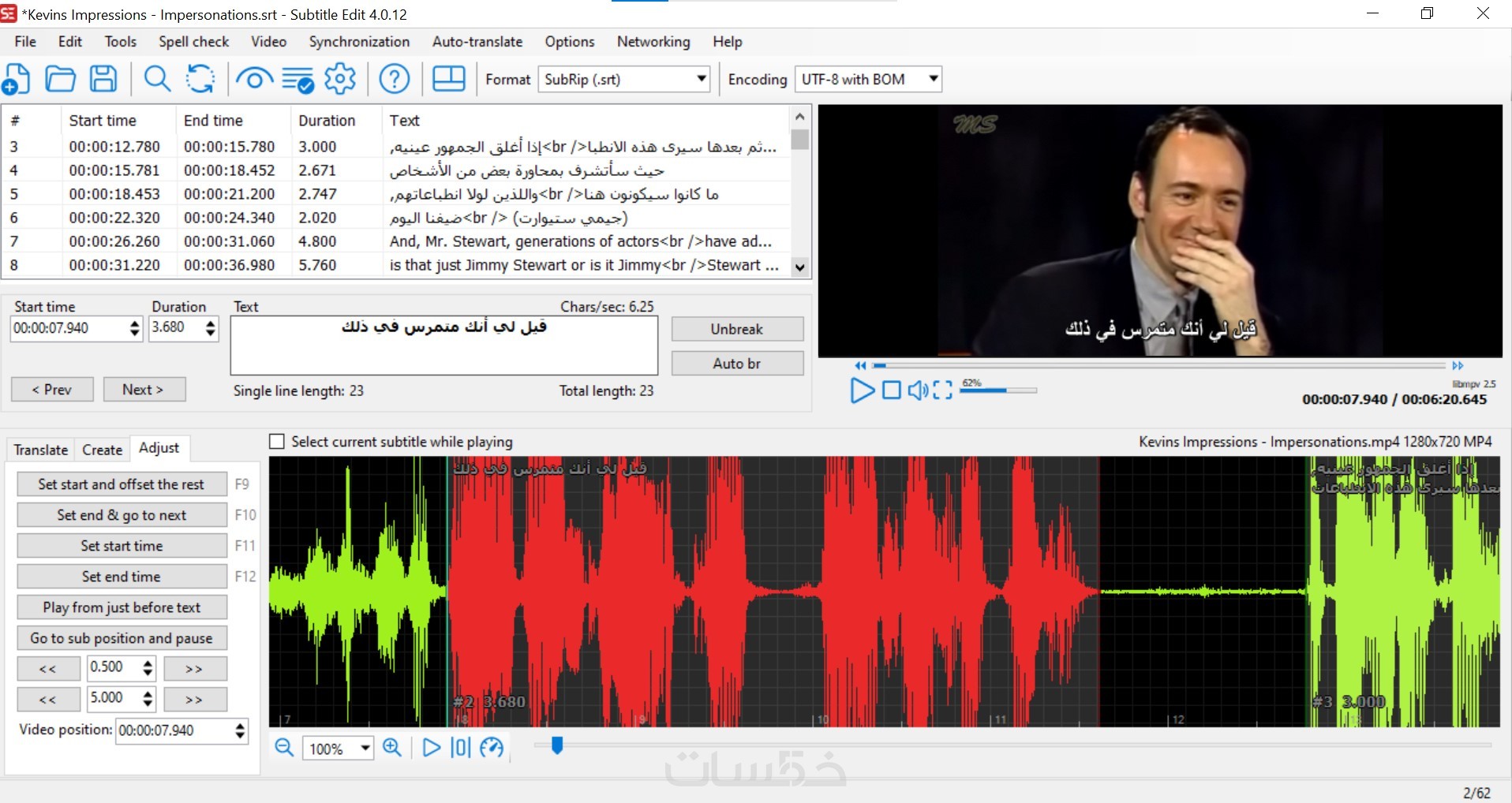
Task: Zoom out the waveform
Action: pos(284,748)
